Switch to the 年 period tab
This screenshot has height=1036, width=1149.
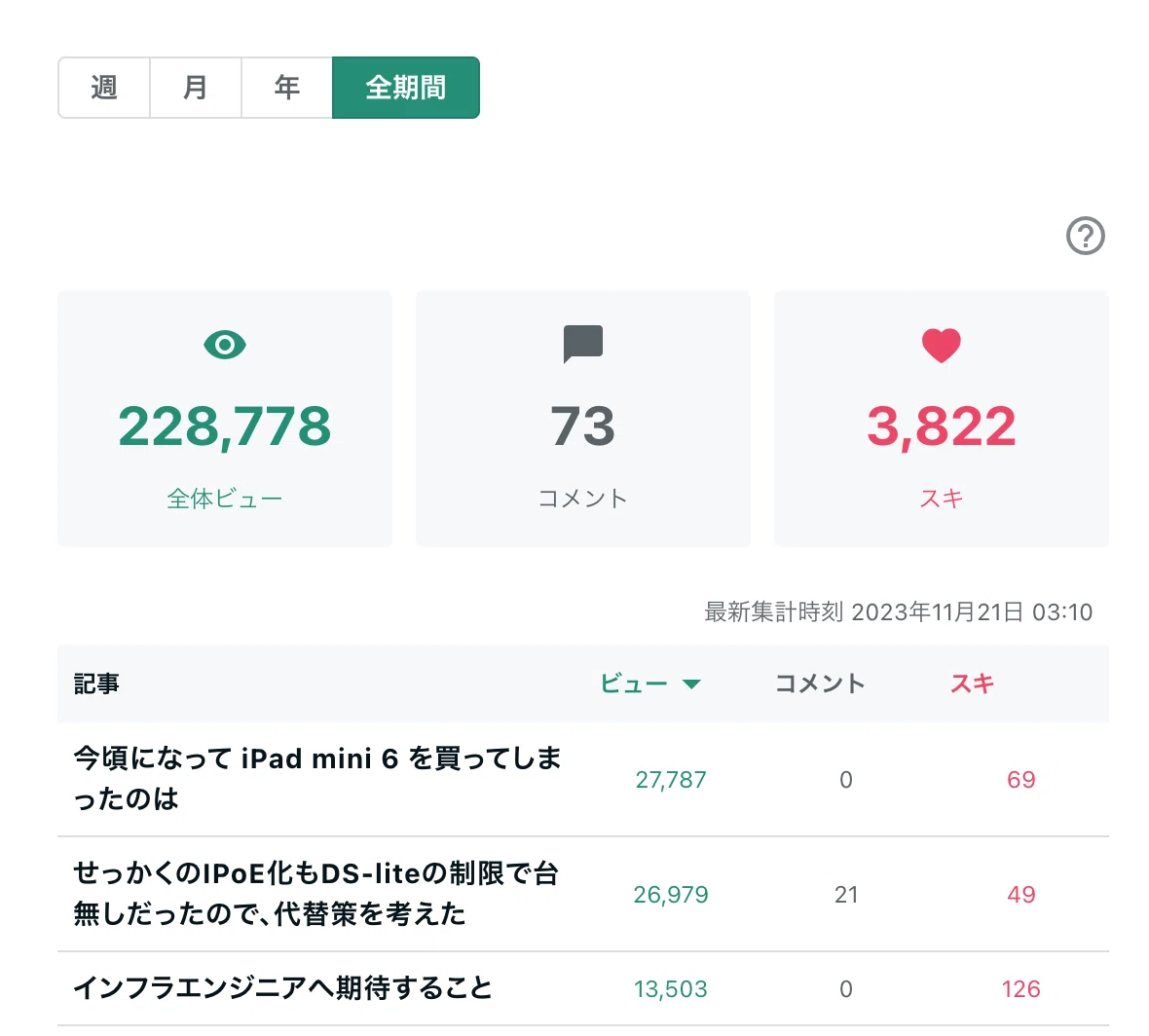click(x=286, y=88)
